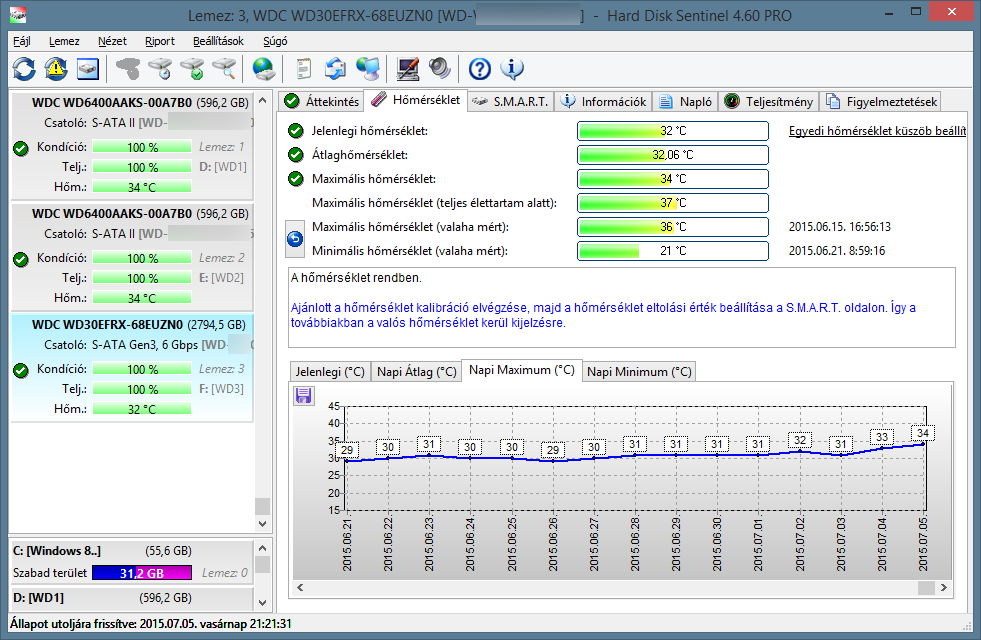The width and height of the screenshot is (981, 640).
Task: Click the disk with magnifier toolbar icon
Action: coord(225,69)
